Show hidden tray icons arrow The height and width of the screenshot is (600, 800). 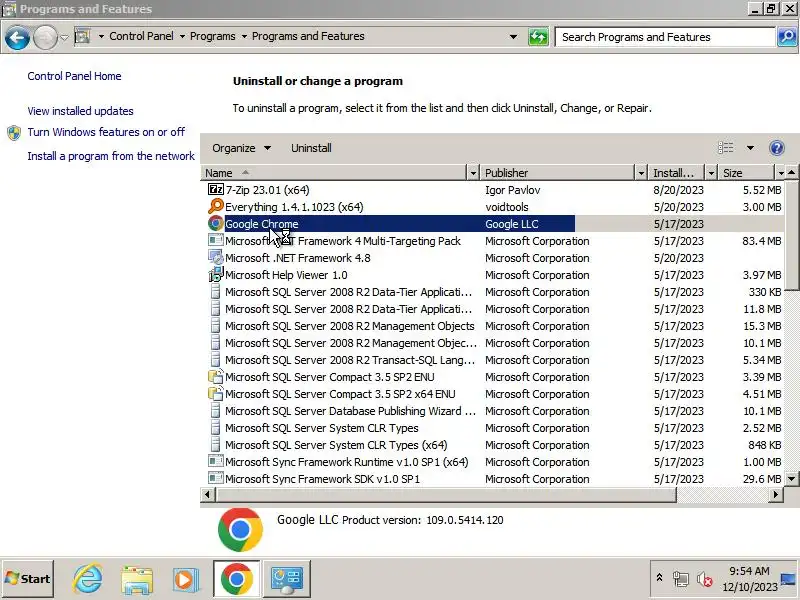(x=659, y=578)
